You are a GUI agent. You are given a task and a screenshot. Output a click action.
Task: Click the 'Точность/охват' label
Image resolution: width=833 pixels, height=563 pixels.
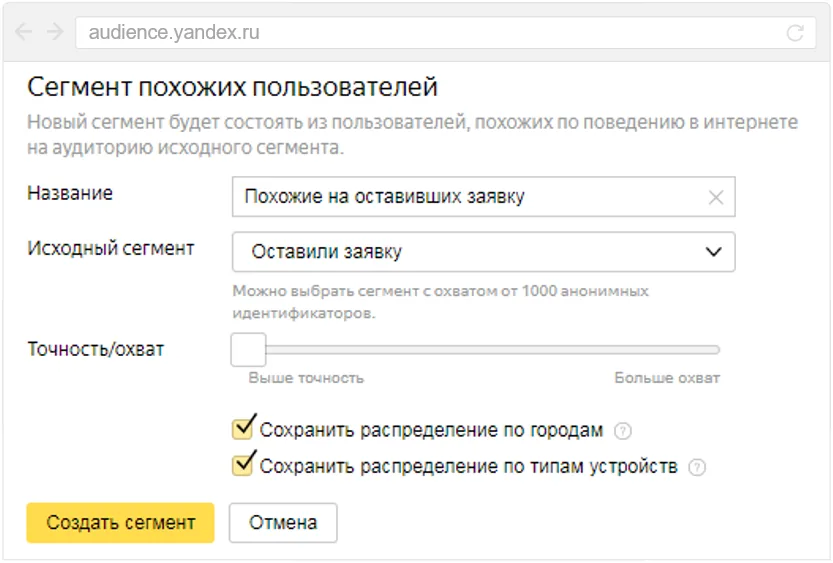pos(96,349)
